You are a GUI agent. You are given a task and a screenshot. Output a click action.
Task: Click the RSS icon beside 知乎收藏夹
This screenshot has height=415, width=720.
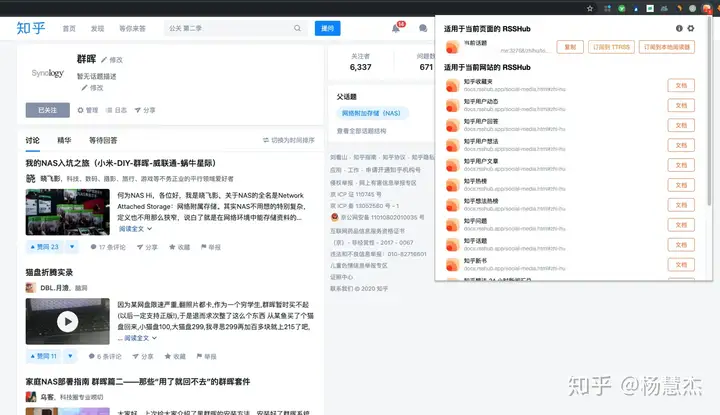452,85
